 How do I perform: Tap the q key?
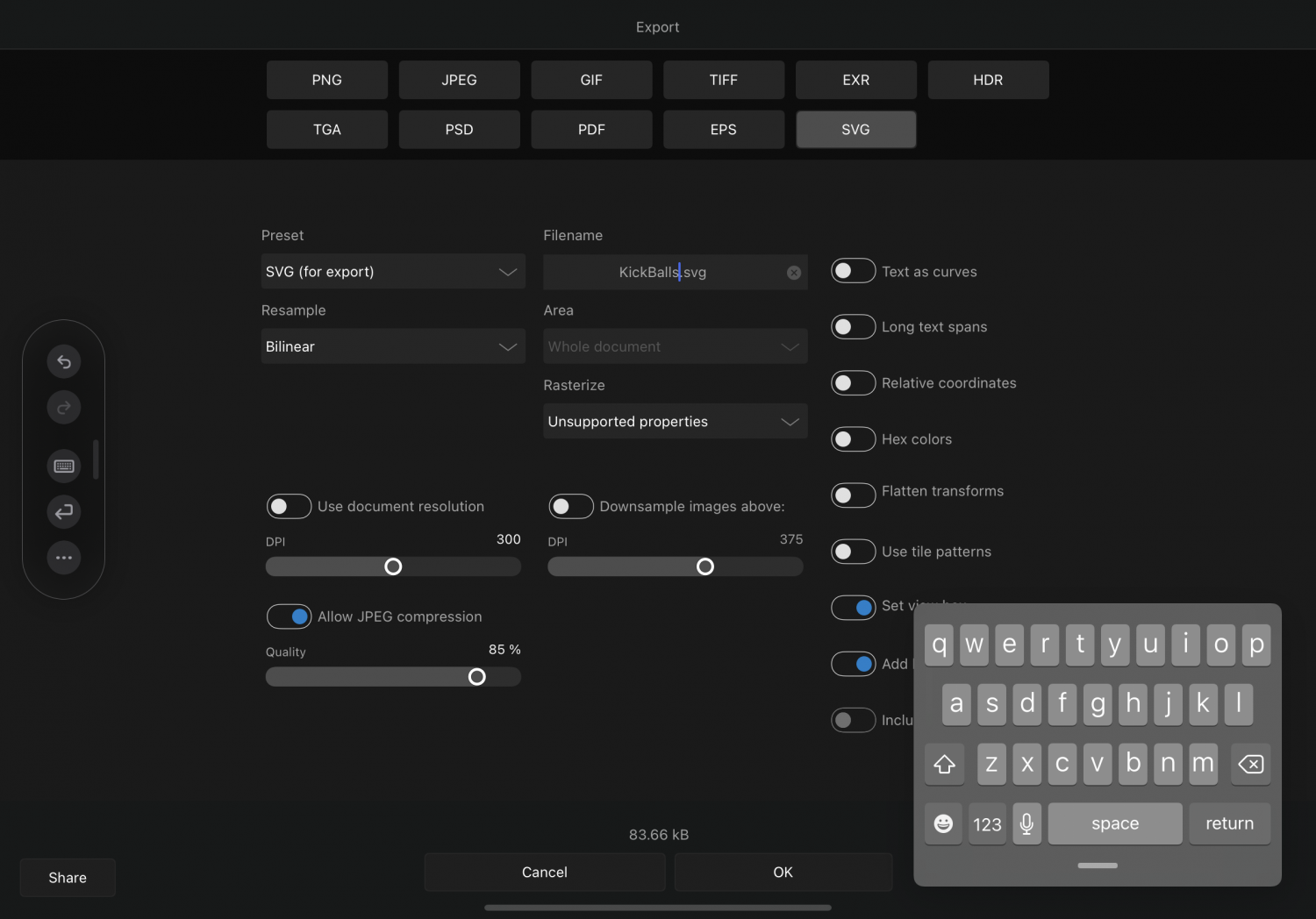939,645
